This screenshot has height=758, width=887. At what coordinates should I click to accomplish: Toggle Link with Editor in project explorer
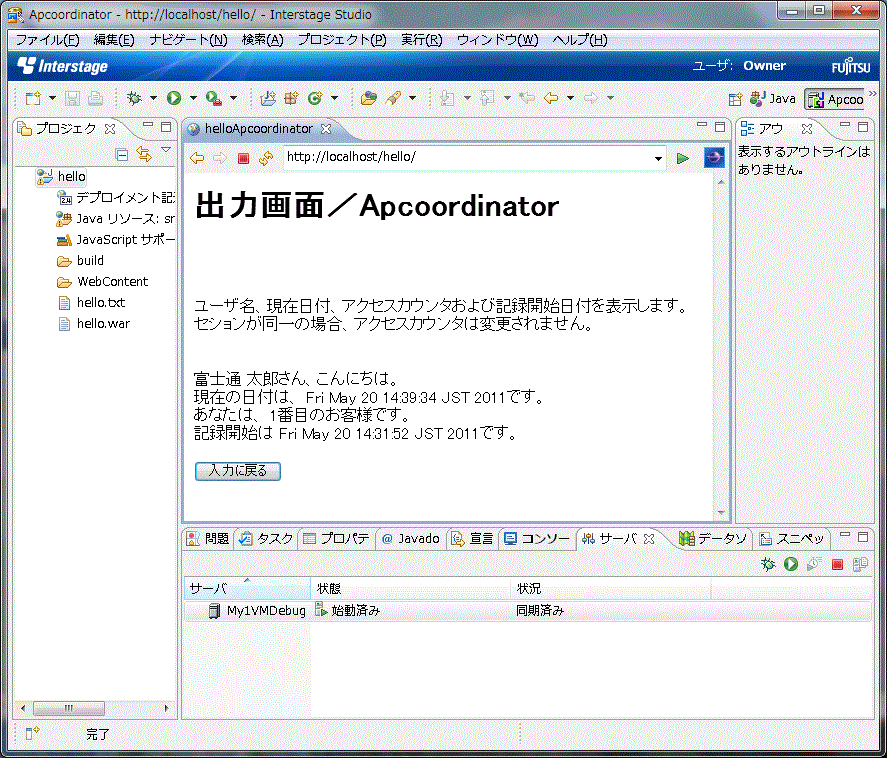(x=144, y=154)
